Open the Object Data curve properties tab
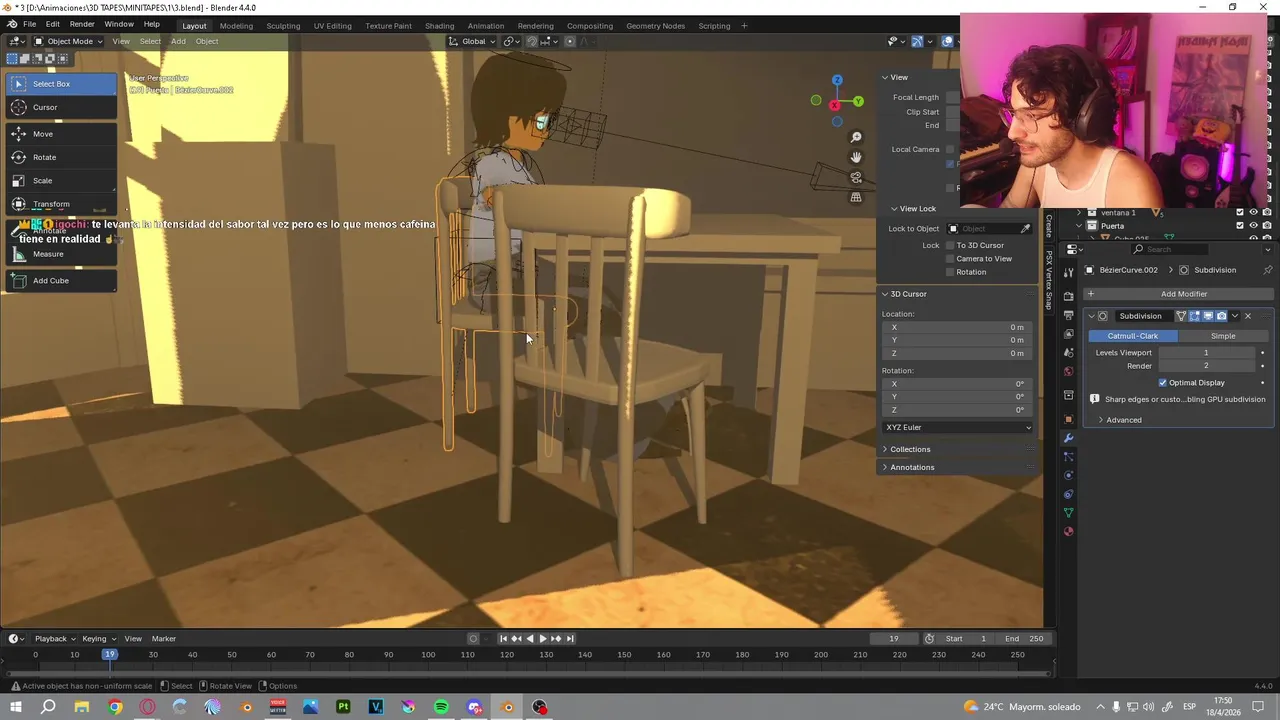 [x=1068, y=513]
